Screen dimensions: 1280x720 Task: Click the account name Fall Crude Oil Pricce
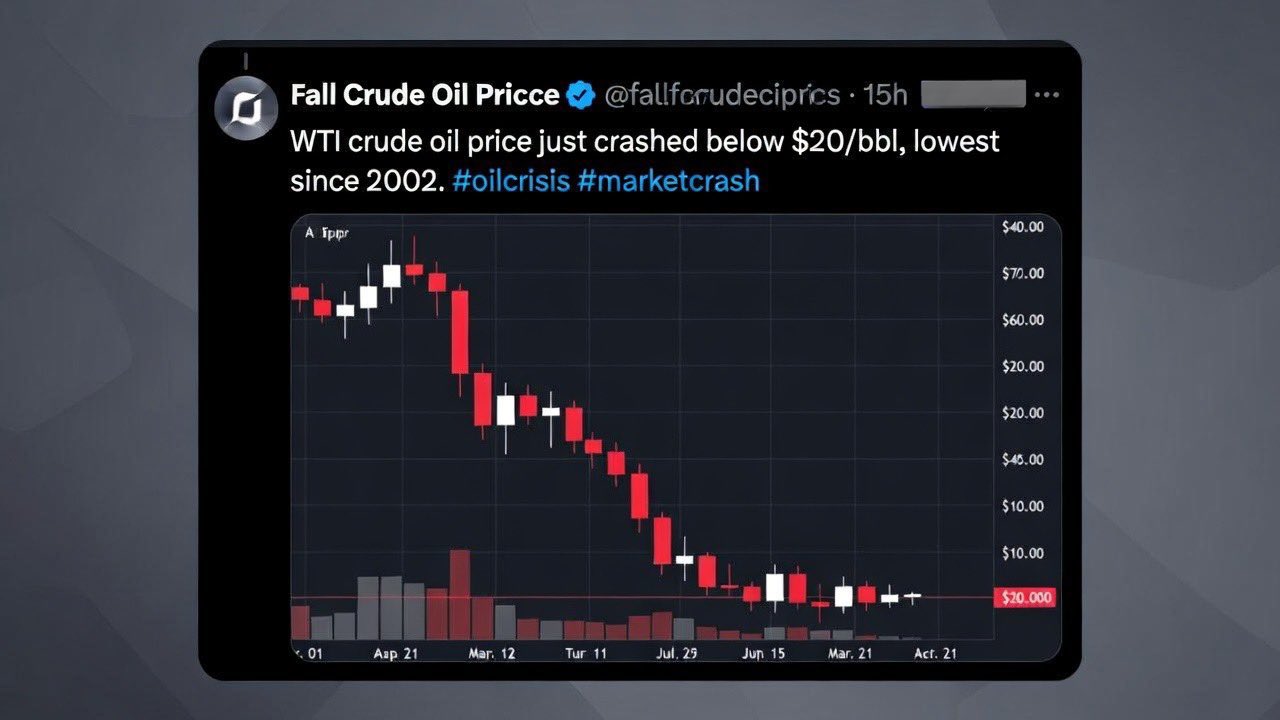click(x=424, y=95)
